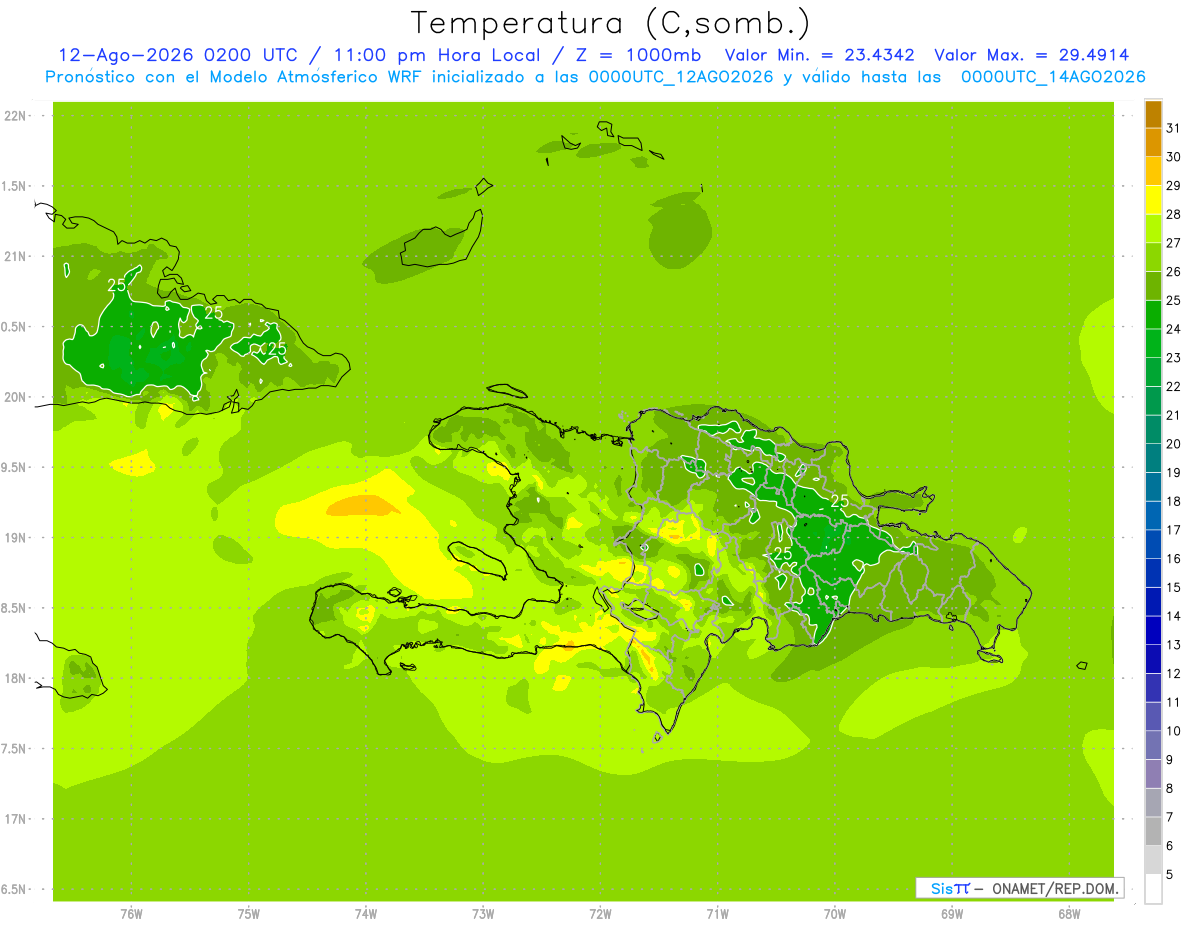Click the "6.5N" latitude axis label

click(x=15, y=889)
